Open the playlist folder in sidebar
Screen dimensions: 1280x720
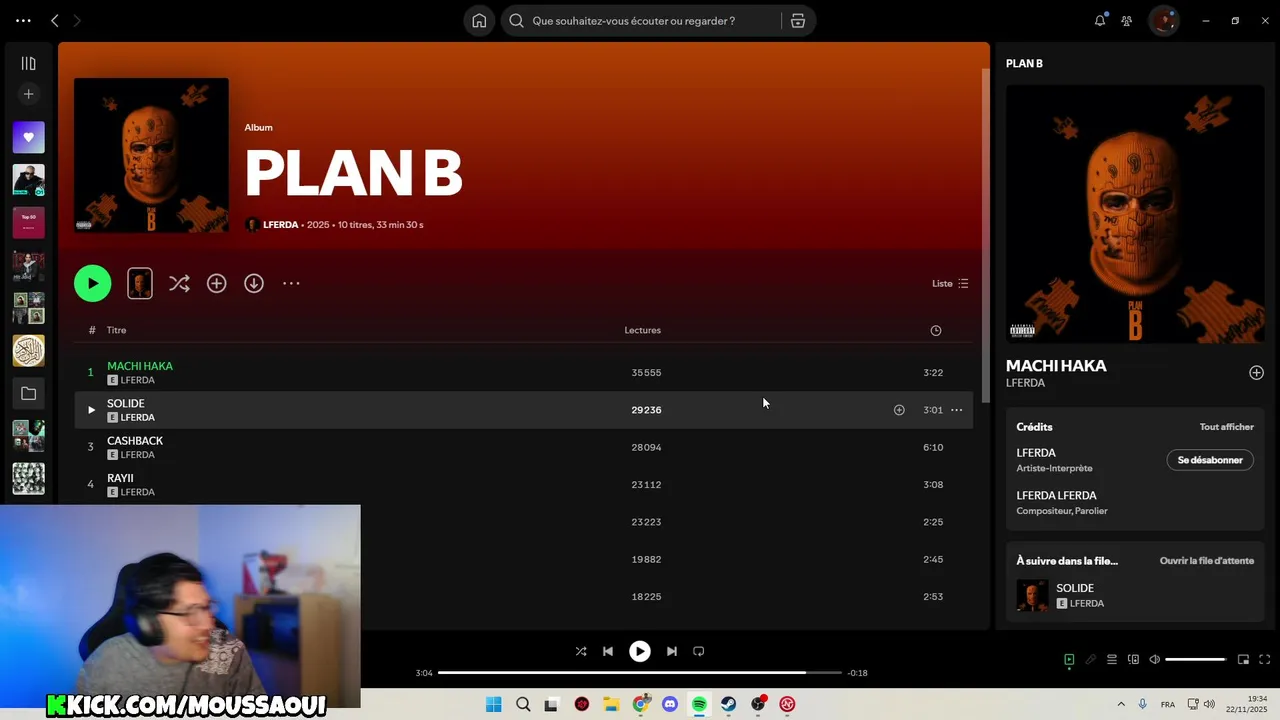(28, 393)
